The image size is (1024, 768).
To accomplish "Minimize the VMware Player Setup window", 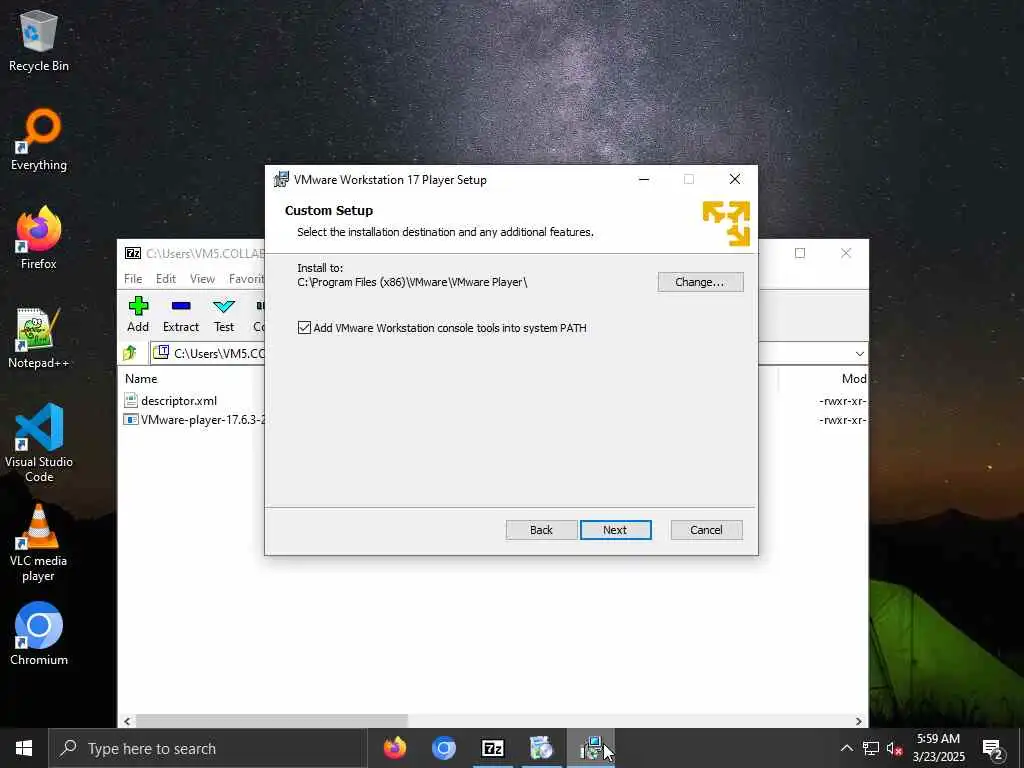I will 644,180.
